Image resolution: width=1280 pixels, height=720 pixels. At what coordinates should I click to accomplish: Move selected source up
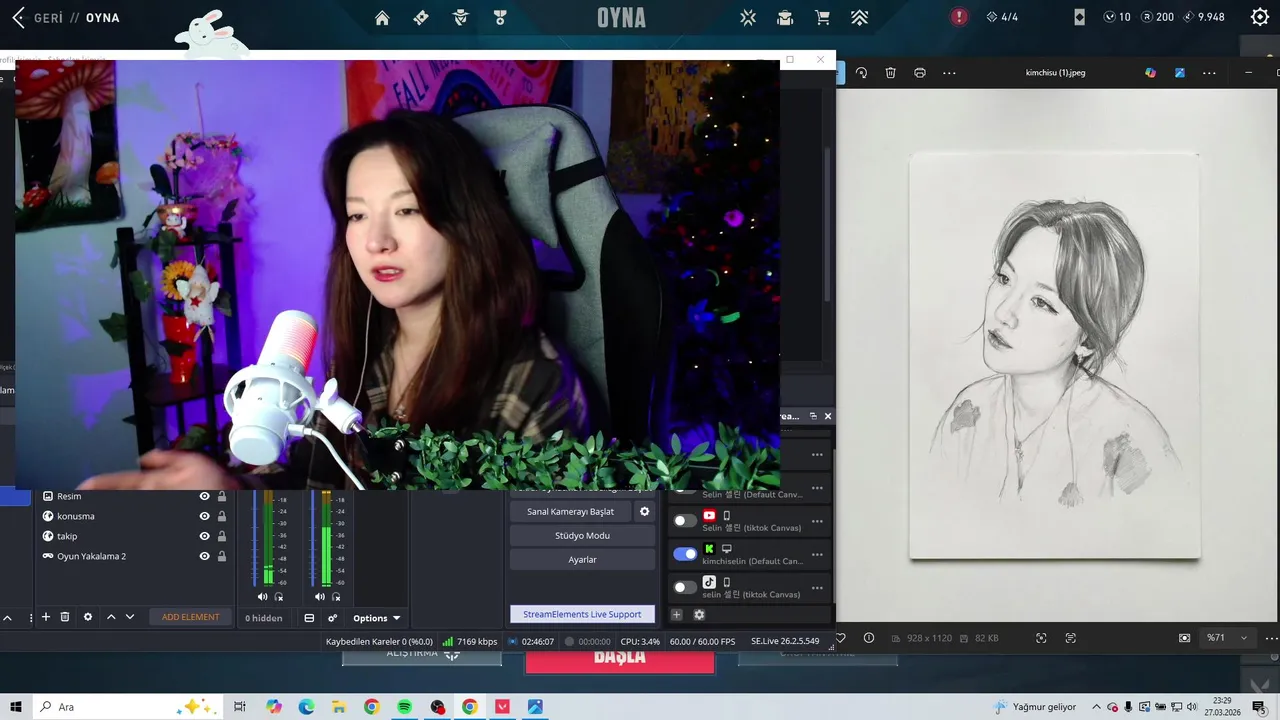111,617
